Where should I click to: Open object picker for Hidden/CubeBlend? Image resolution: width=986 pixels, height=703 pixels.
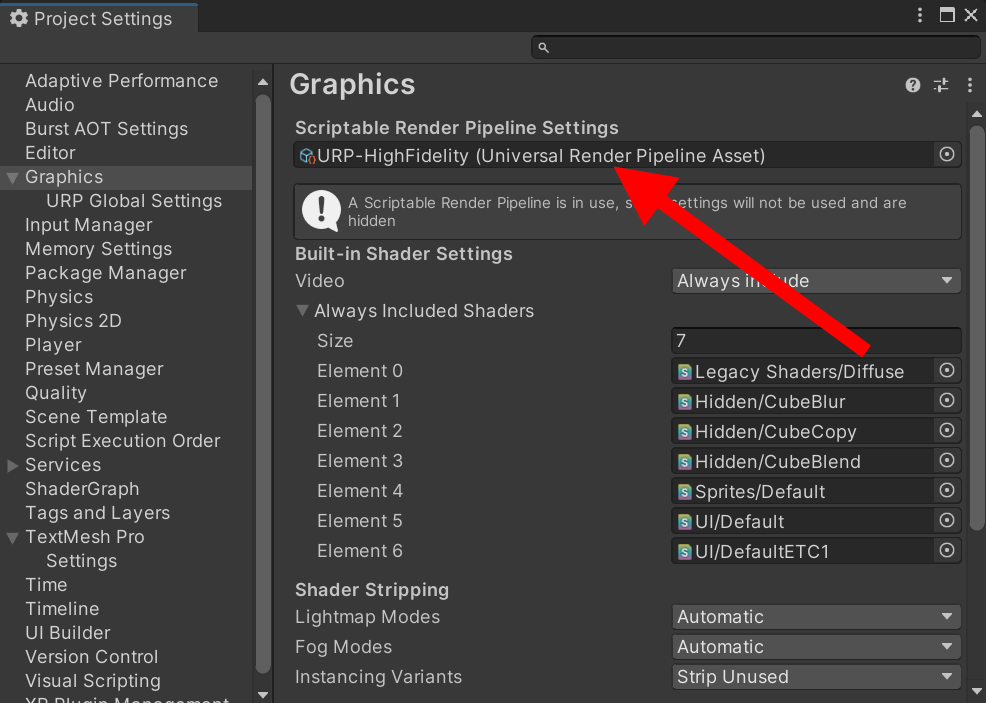click(x=947, y=460)
